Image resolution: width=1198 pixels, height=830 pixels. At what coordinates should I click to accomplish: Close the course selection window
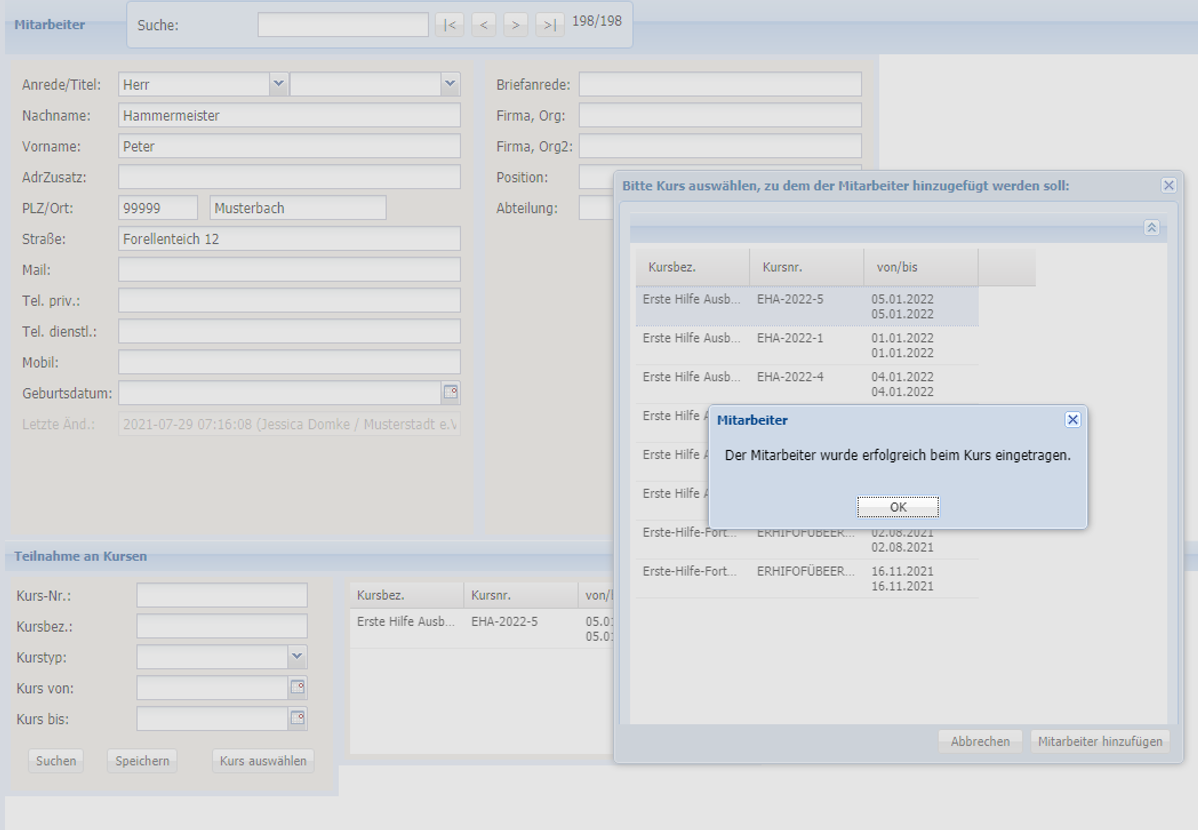[x=1168, y=186]
